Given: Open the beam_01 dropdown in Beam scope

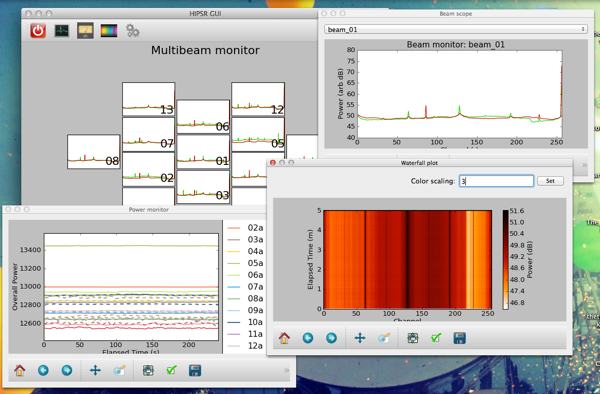Looking at the screenshot, I should coord(456,29).
